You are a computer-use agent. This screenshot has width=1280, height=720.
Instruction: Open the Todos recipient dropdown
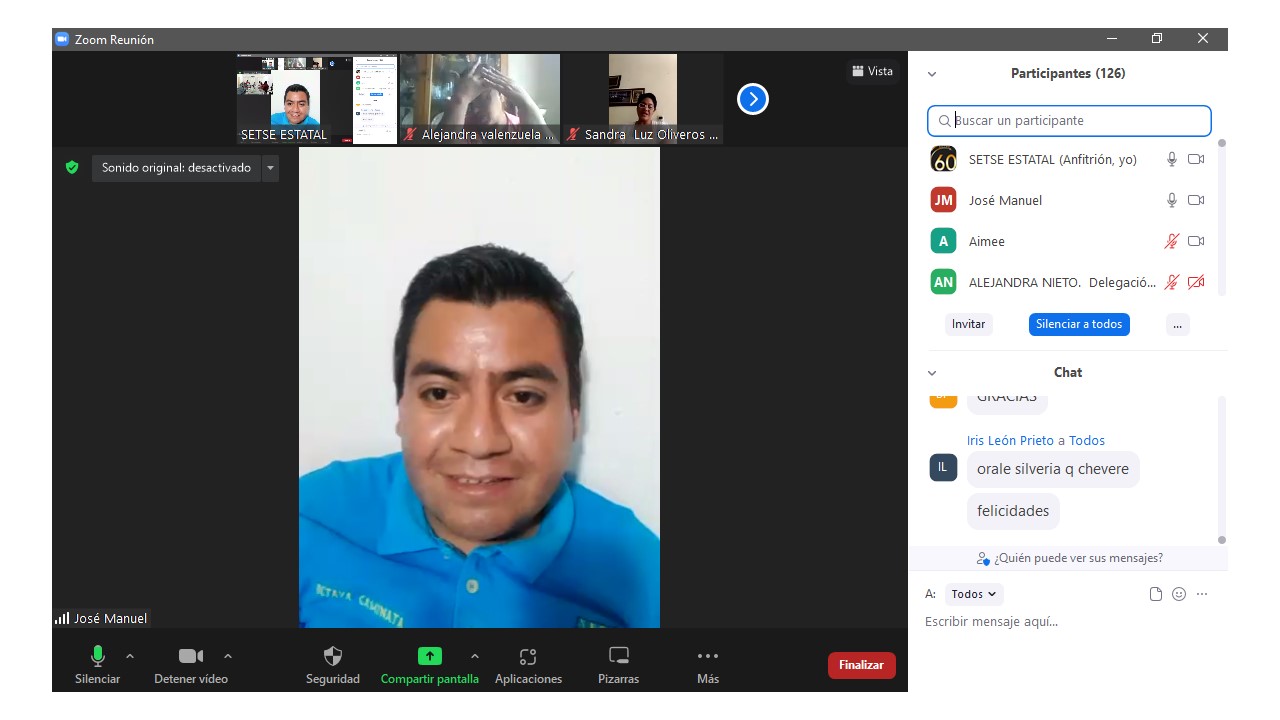coord(973,594)
